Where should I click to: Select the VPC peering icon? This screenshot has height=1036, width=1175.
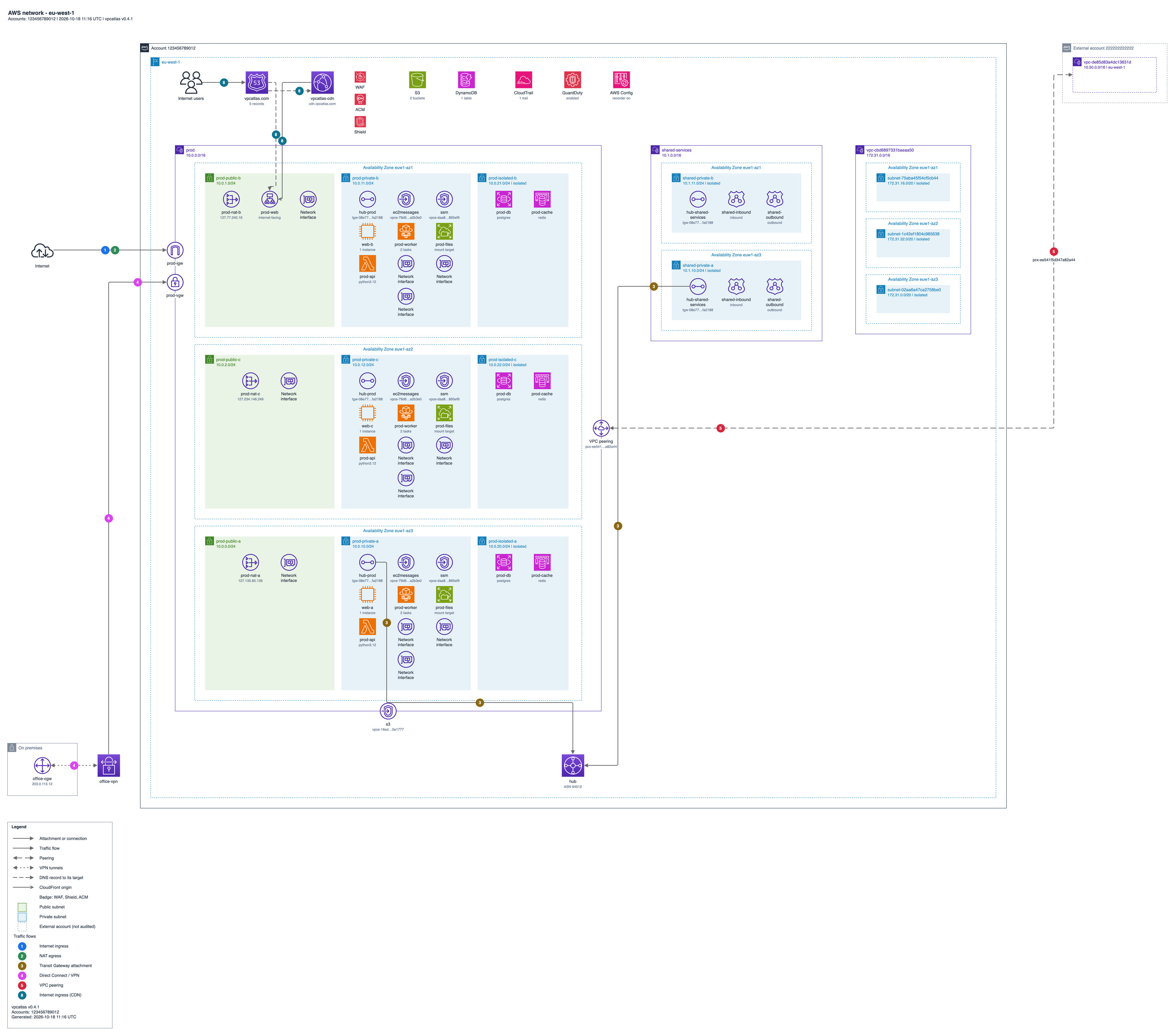click(x=601, y=428)
